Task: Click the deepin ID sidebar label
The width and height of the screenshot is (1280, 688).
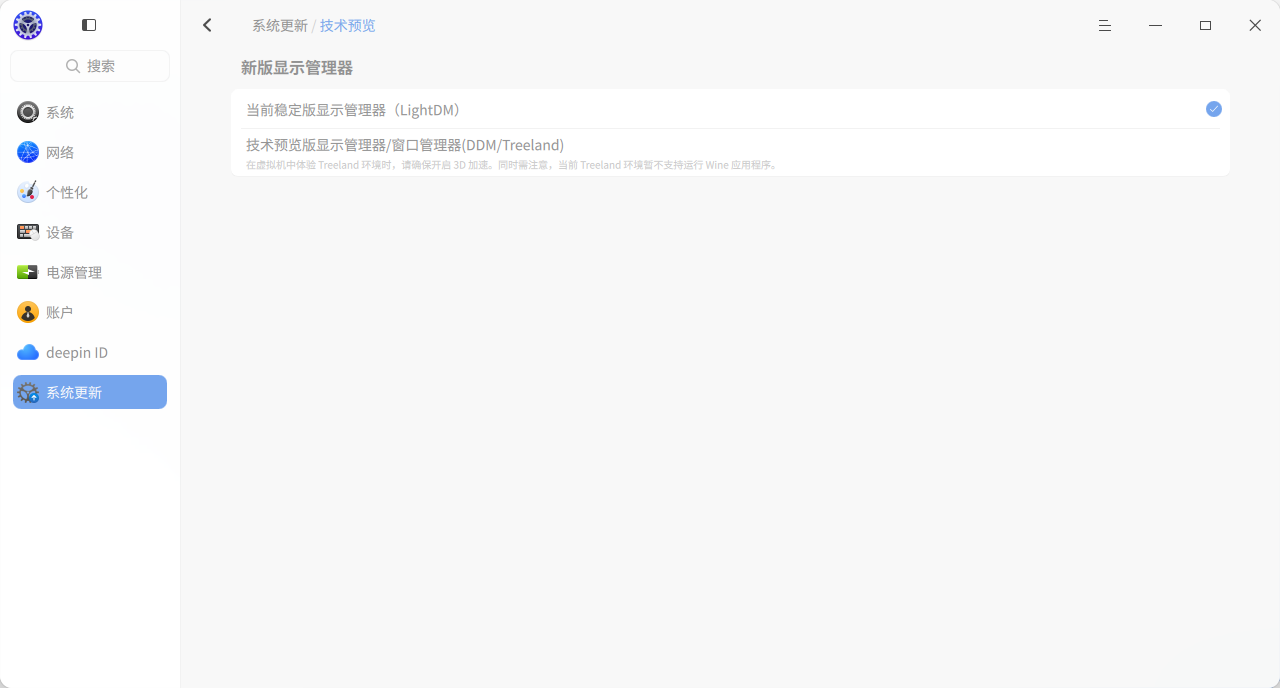Action: (77, 353)
